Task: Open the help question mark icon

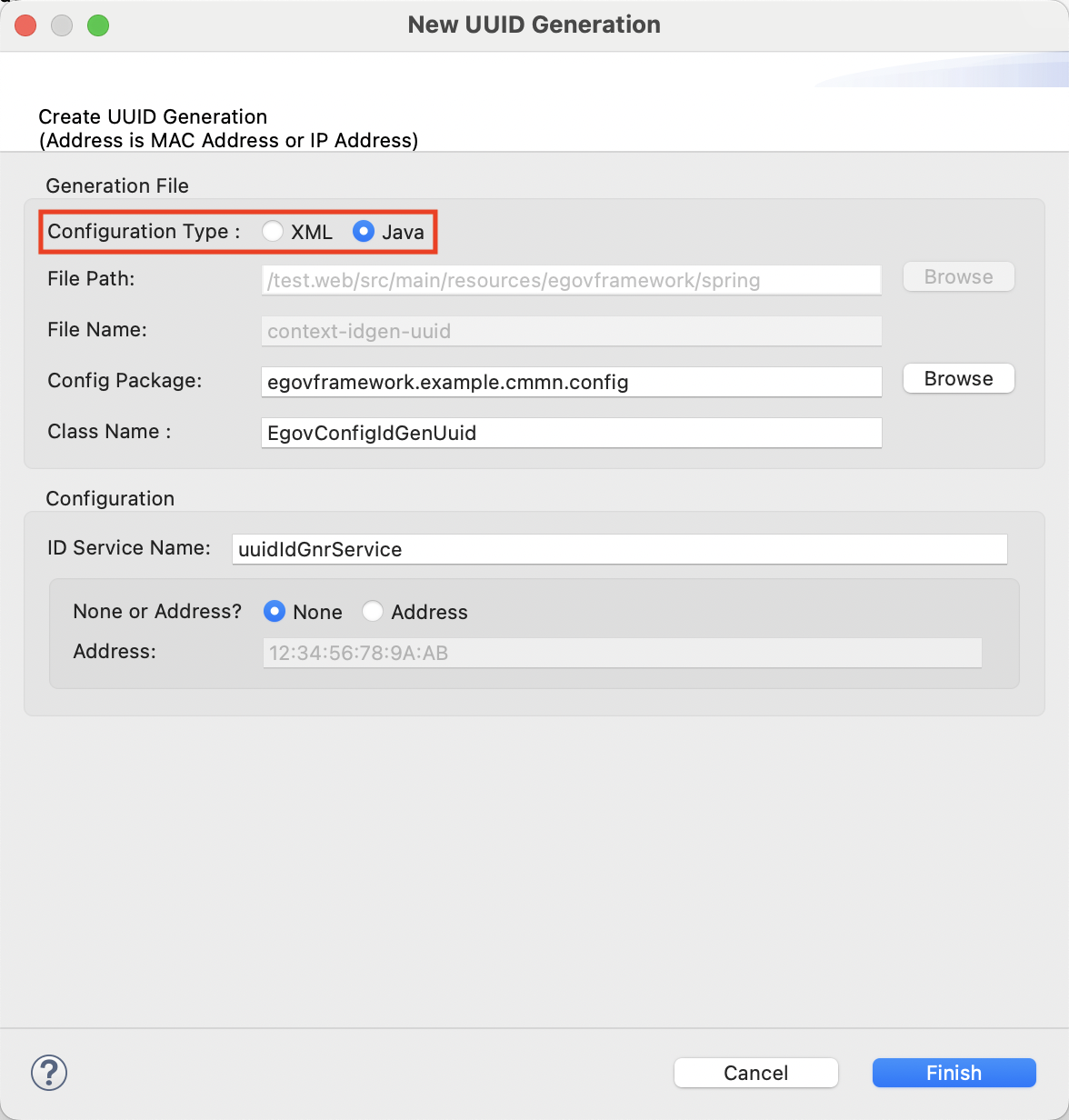Action: 49,1073
